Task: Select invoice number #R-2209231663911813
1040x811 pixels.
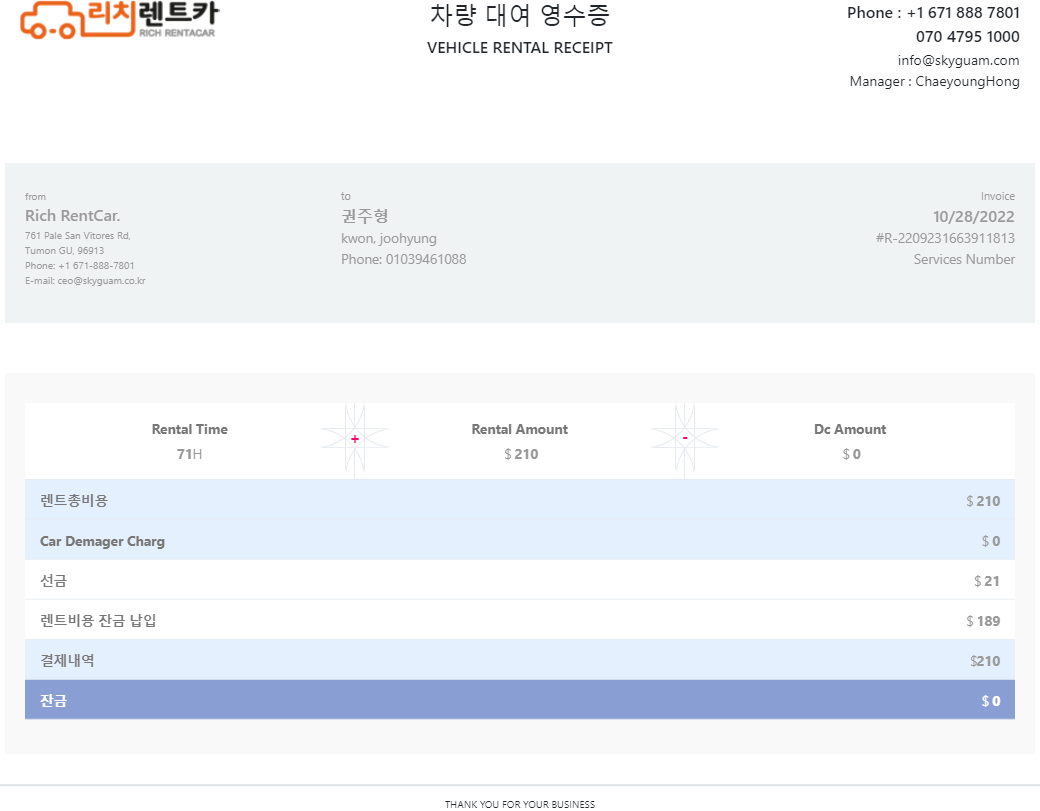Action: (x=945, y=238)
